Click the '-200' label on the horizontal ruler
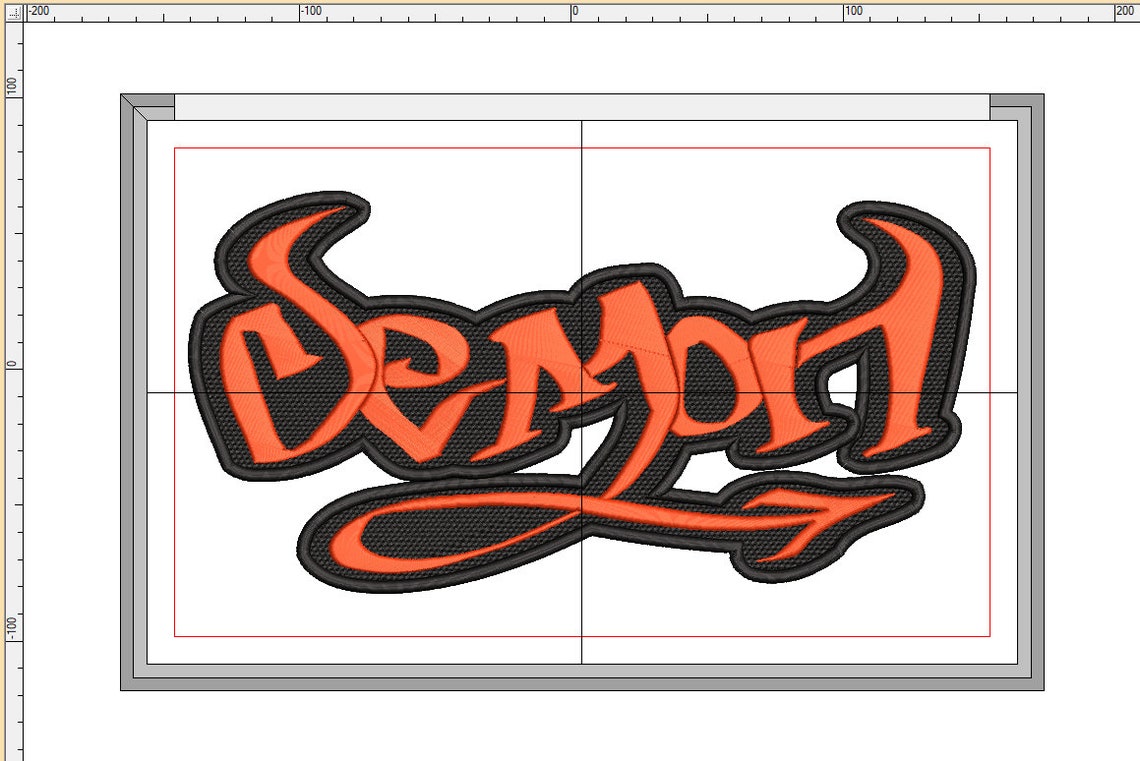Screen dimensions: 1140x761 38,8
